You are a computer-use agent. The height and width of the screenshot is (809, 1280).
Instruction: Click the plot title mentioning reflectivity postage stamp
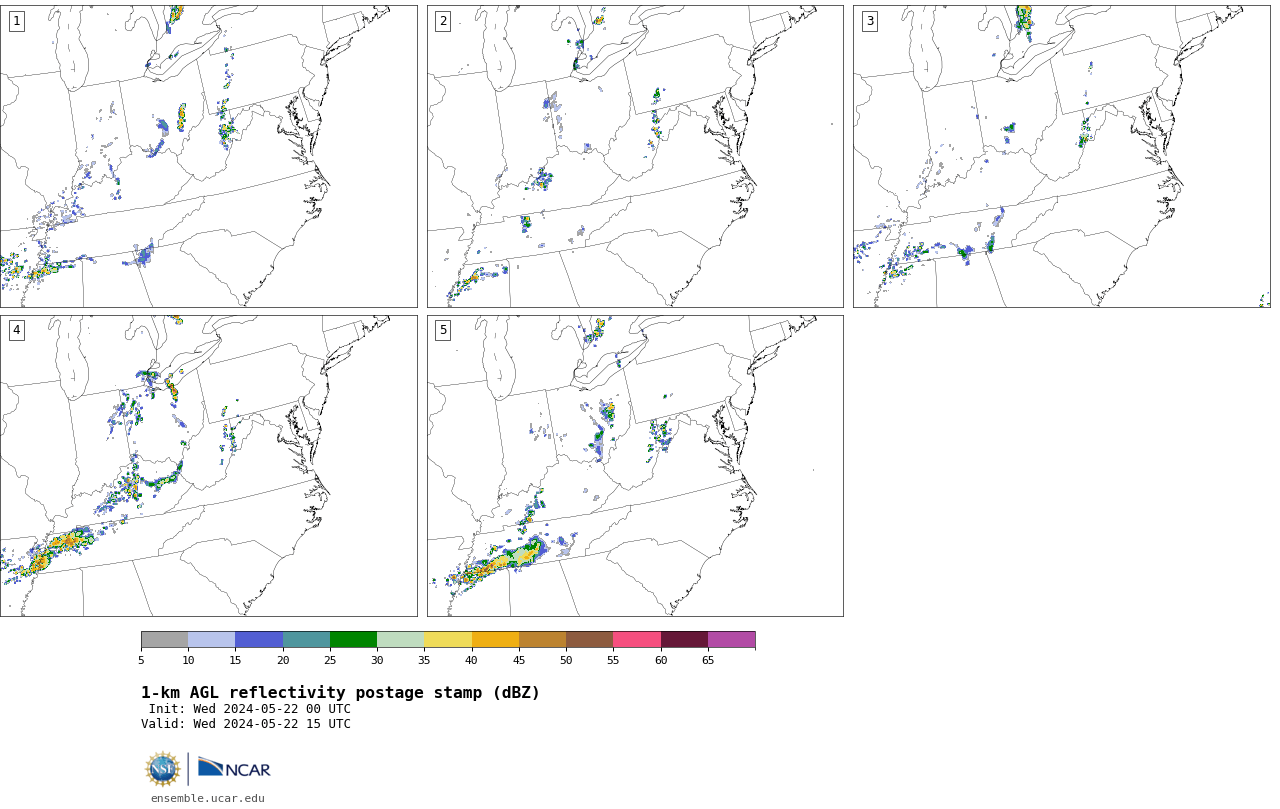coord(340,693)
